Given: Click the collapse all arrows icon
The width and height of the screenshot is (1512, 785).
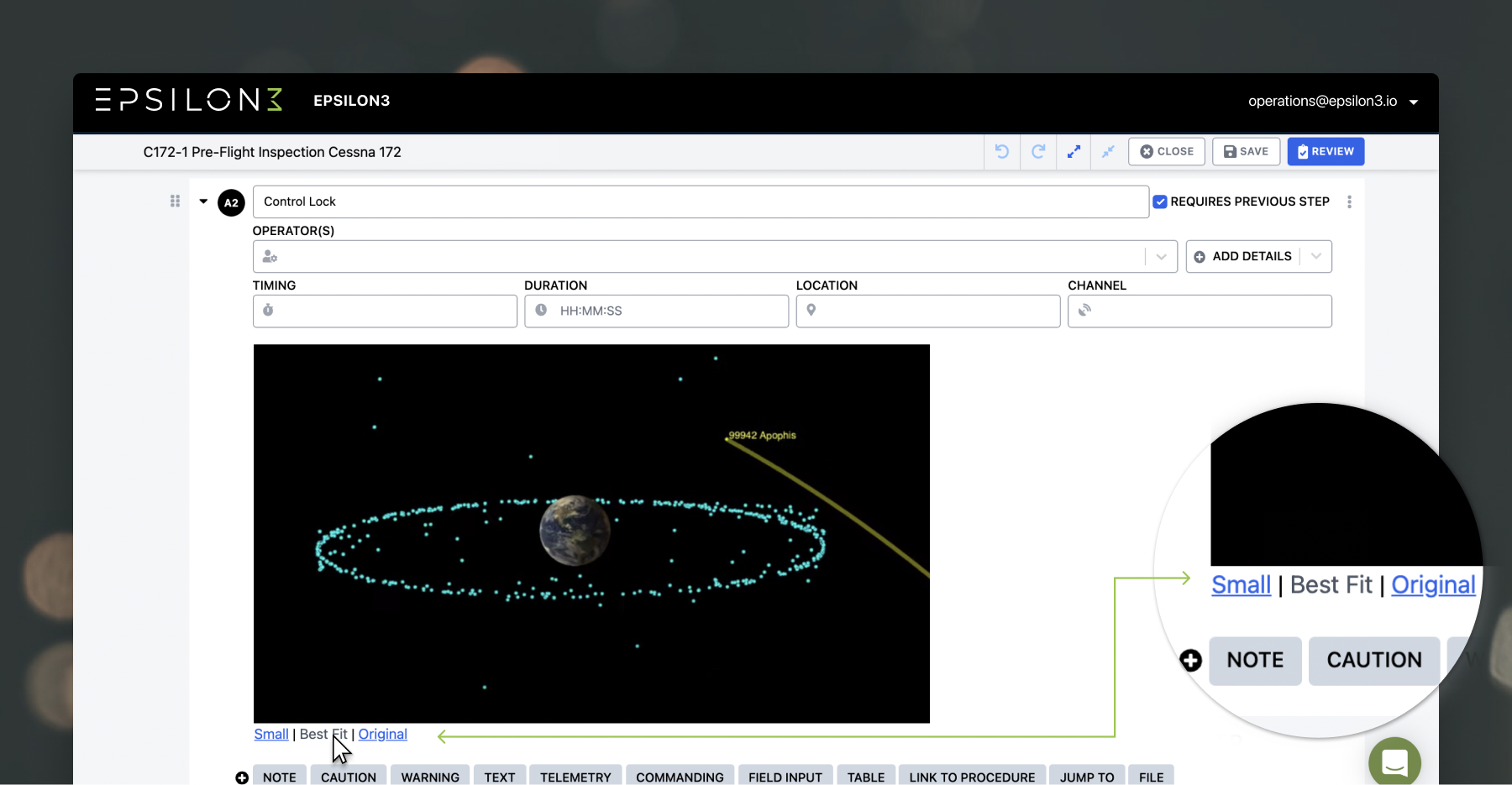Looking at the screenshot, I should pyautogui.click(x=1108, y=152).
